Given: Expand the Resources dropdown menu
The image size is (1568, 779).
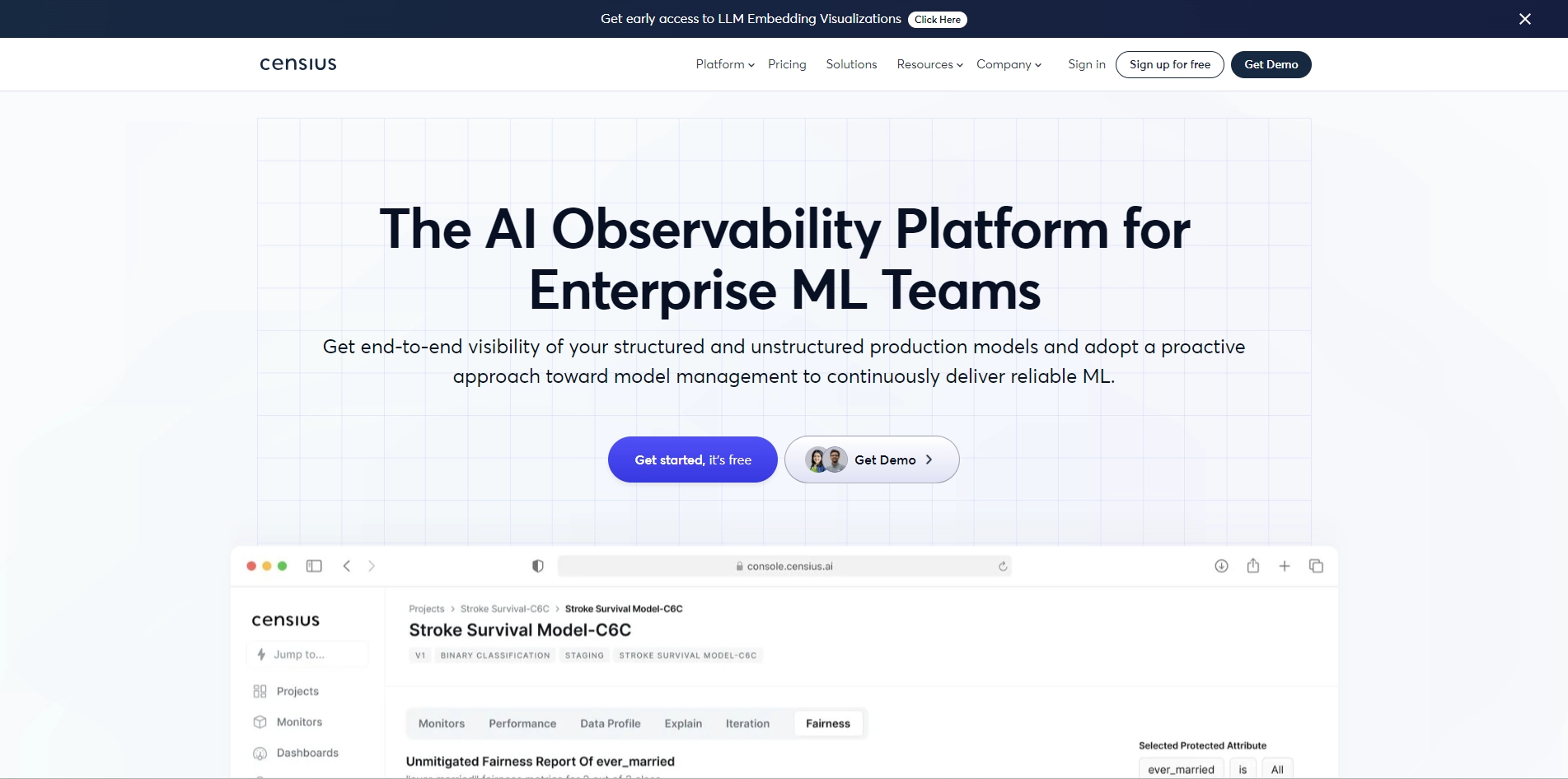Looking at the screenshot, I should [x=929, y=64].
